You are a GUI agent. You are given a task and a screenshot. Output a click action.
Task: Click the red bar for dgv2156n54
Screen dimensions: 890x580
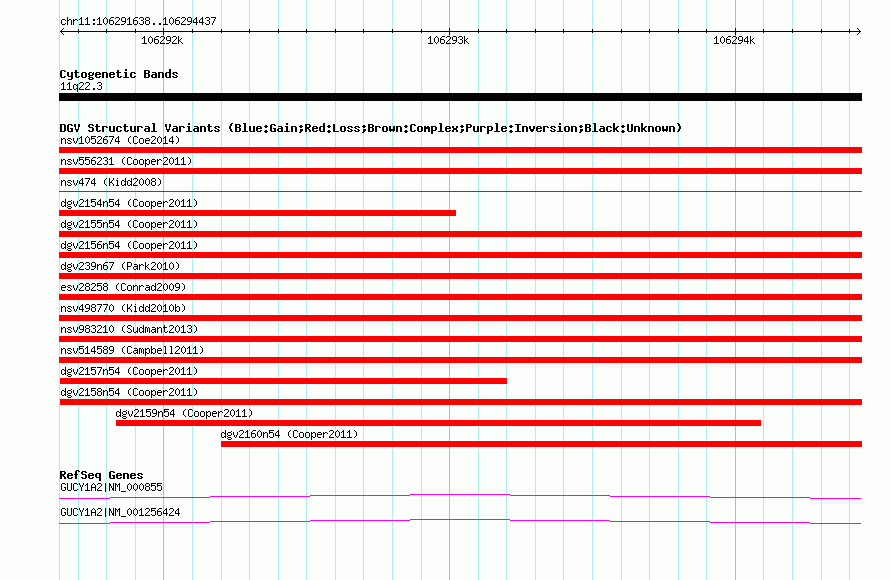(460, 255)
